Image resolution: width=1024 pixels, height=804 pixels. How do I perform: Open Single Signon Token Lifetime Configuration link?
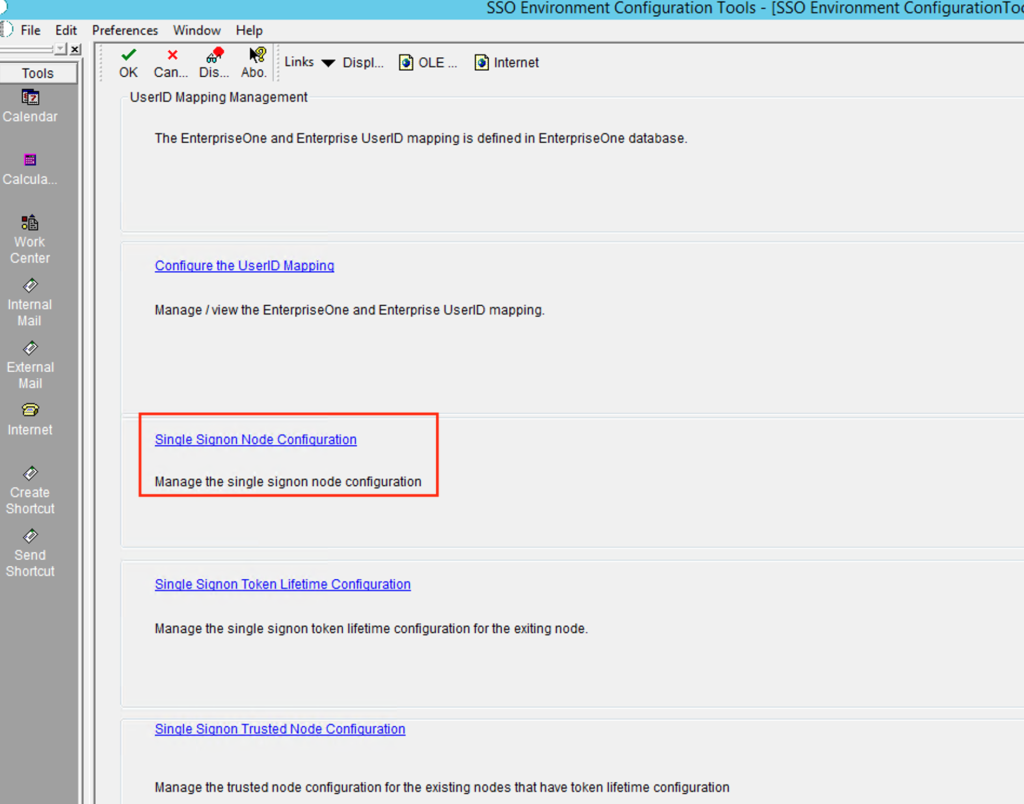point(283,585)
